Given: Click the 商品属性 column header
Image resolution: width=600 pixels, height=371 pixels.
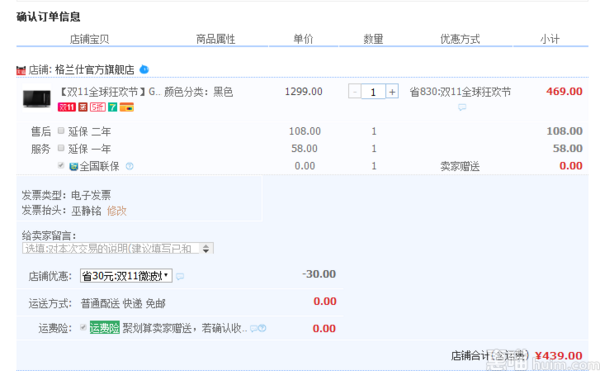Looking at the screenshot, I should [215, 39].
